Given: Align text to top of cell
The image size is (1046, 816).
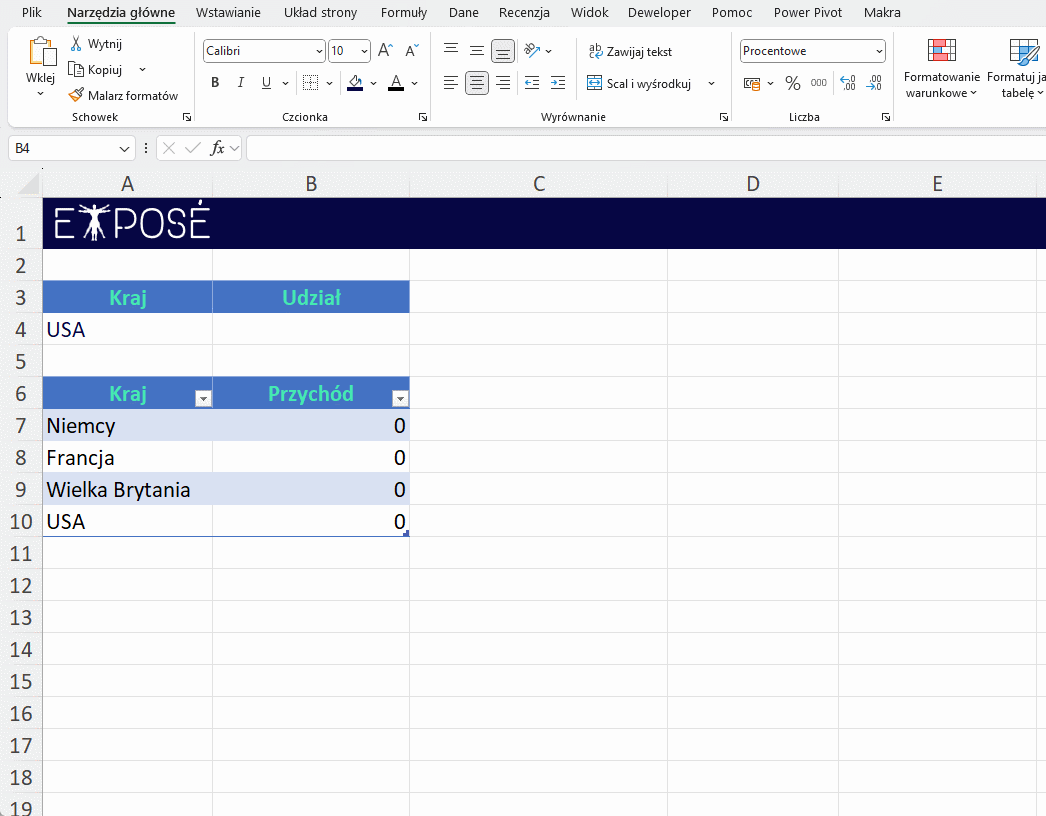Looking at the screenshot, I should coord(451,51).
